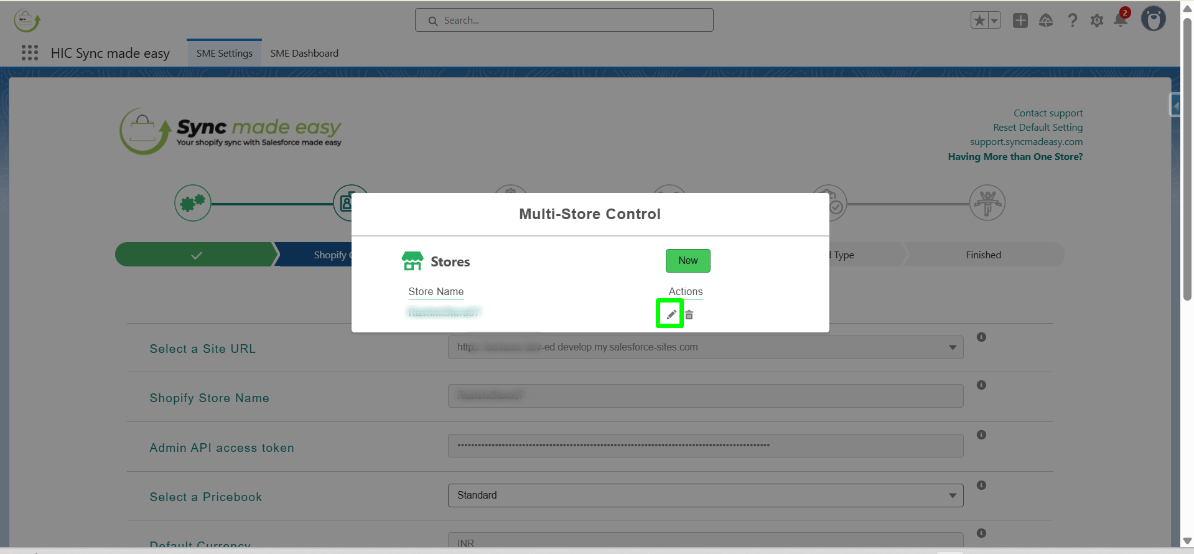Click the completed green checkmark step
1194x554 pixels.
click(x=196, y=255)
